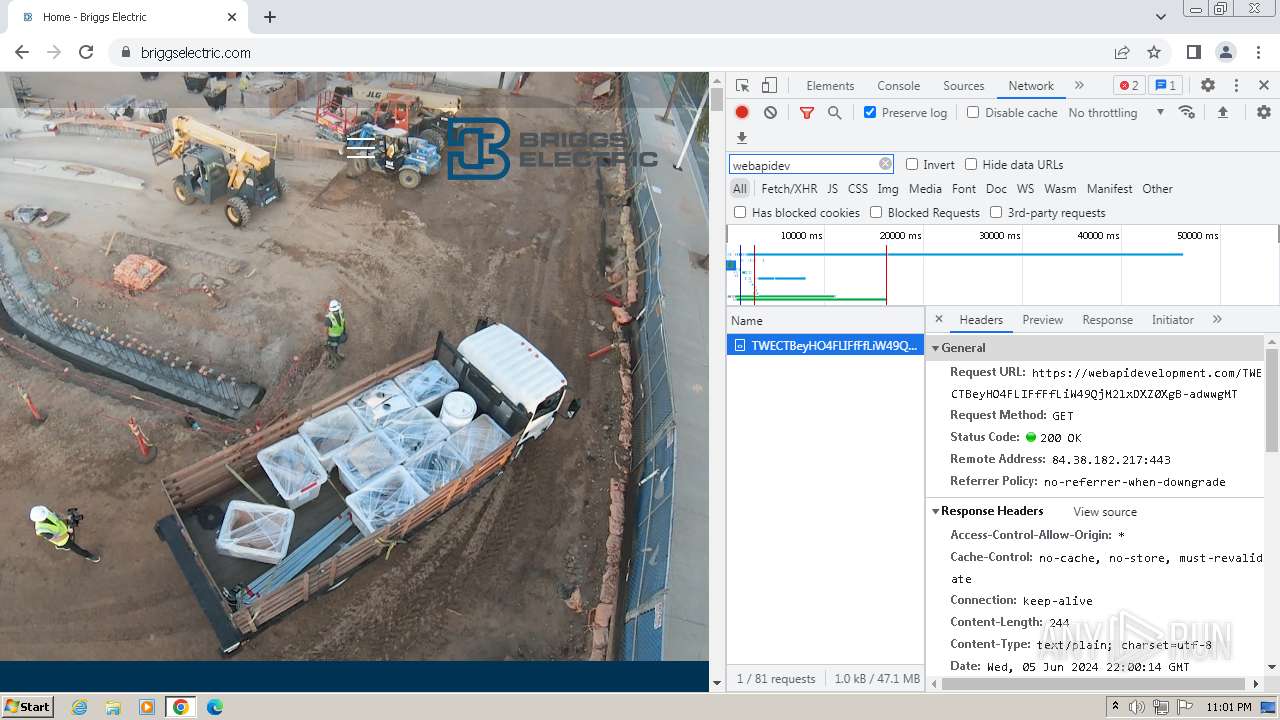Check Blocked Requests checkbox
The height and width of the screenshot is (720, 1280).
pos(876,212)
